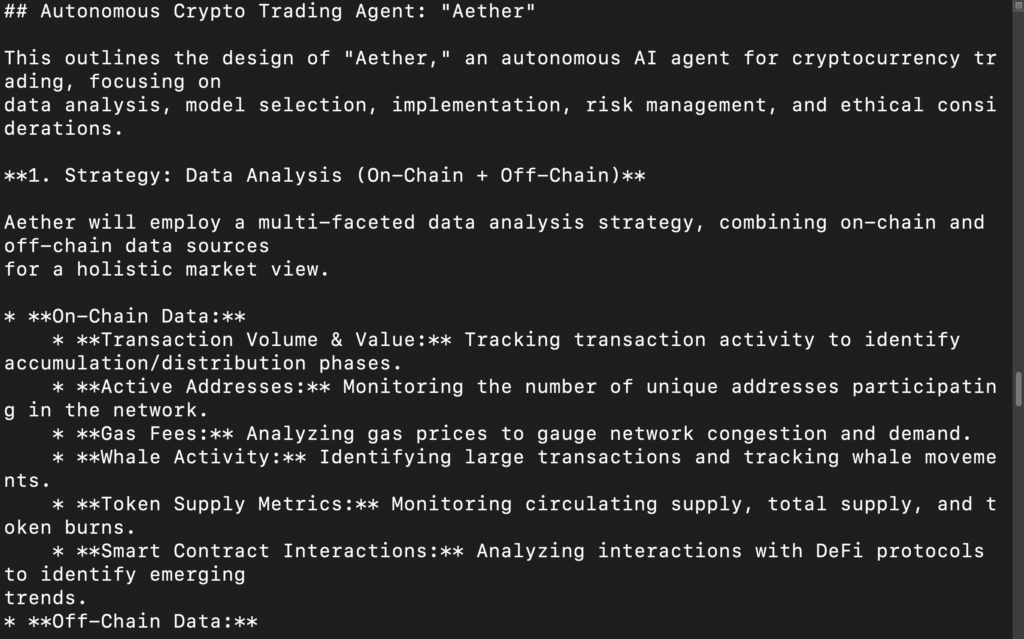
Task: Click scrollbar track above the thumb
Action: pyautogui.click(x=1018, y=189)
